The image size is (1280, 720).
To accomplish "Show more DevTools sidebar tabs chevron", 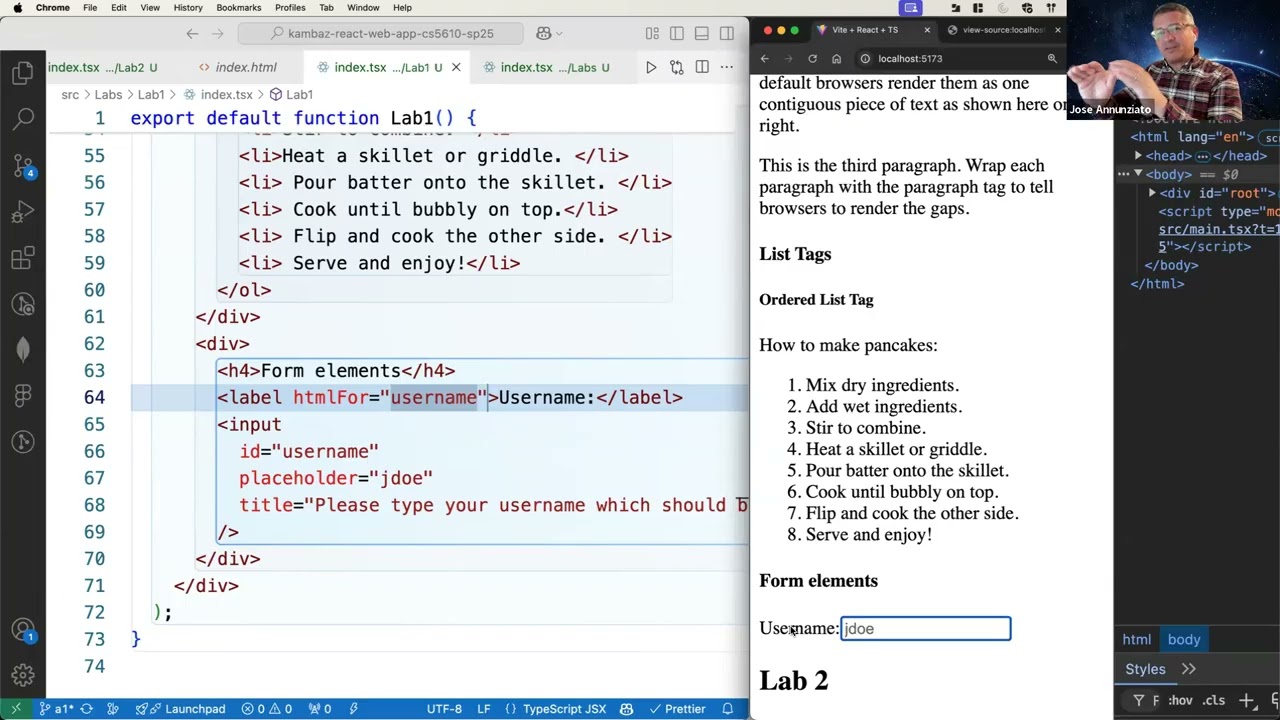I will [1188, 670].
